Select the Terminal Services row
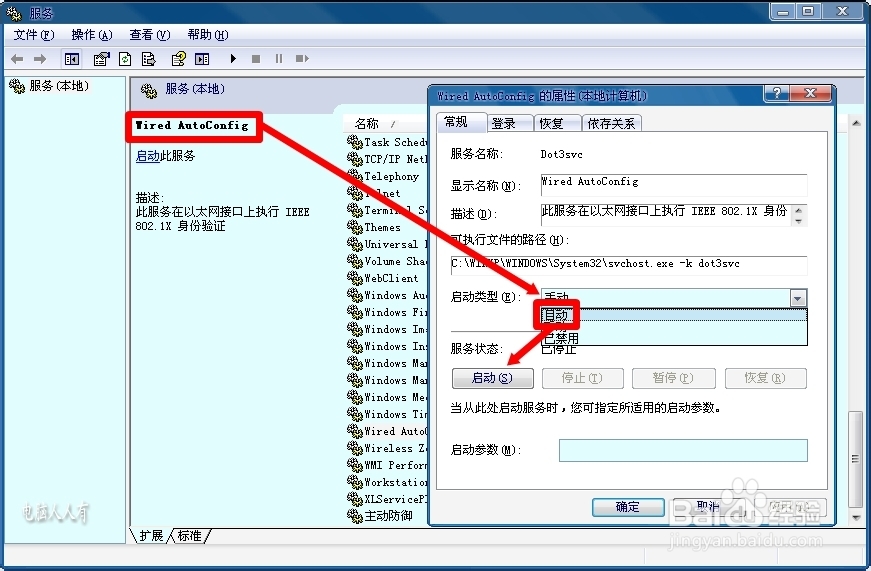Image resolution: width=871 pixels, height=571 pixels. tap(388, 211)
